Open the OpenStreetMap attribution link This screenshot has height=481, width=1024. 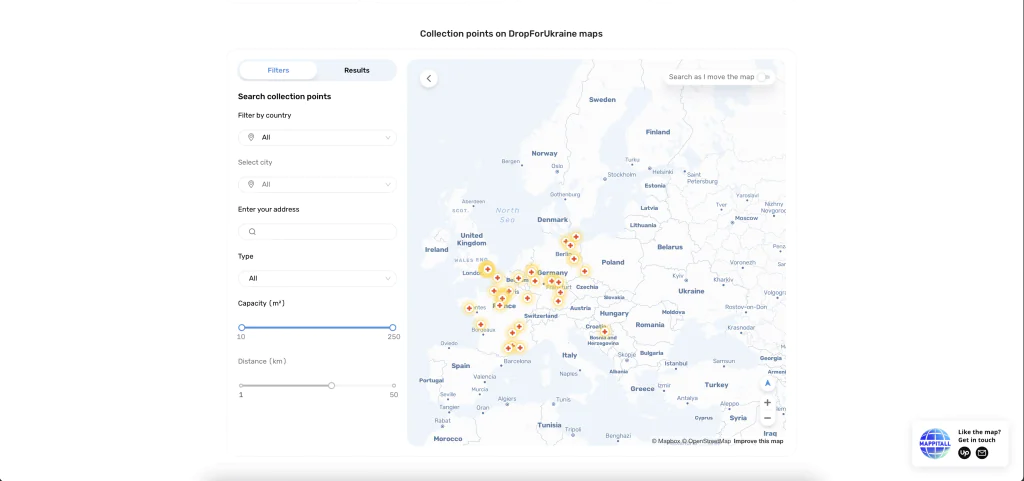tap(707, 441)
